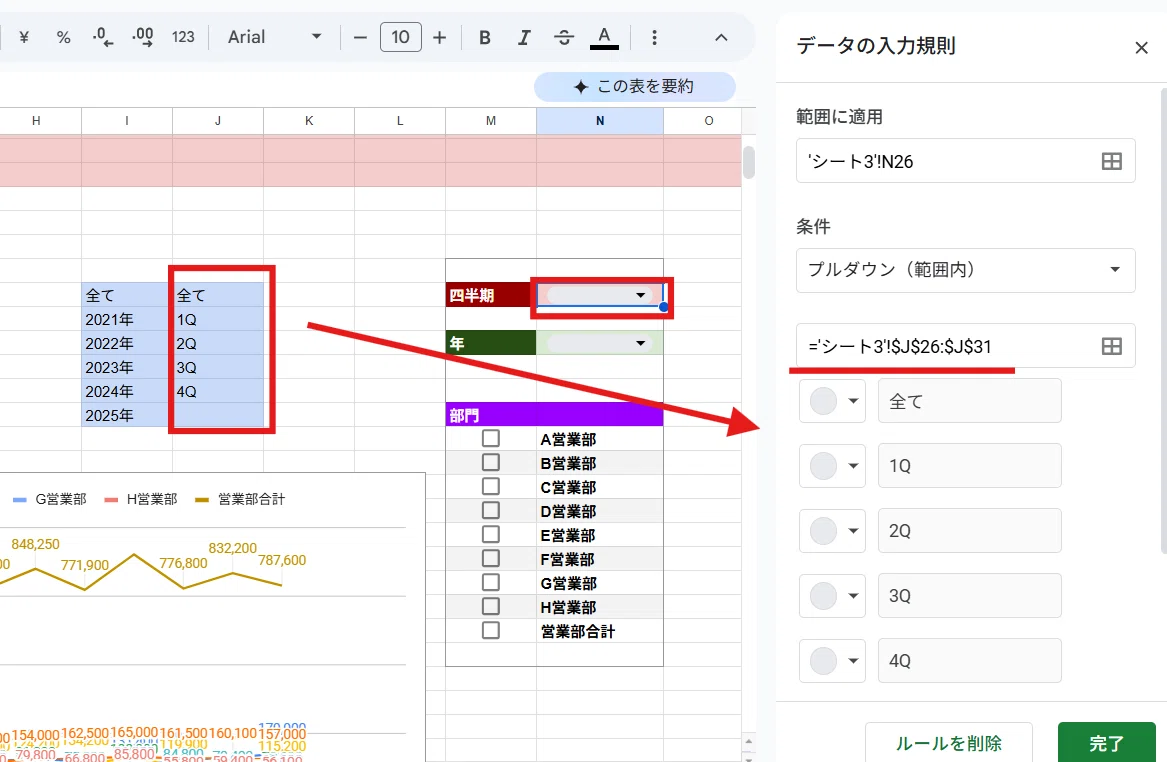
Task: Check the G営業部 checkbox
Action: [x=490, y=582]
